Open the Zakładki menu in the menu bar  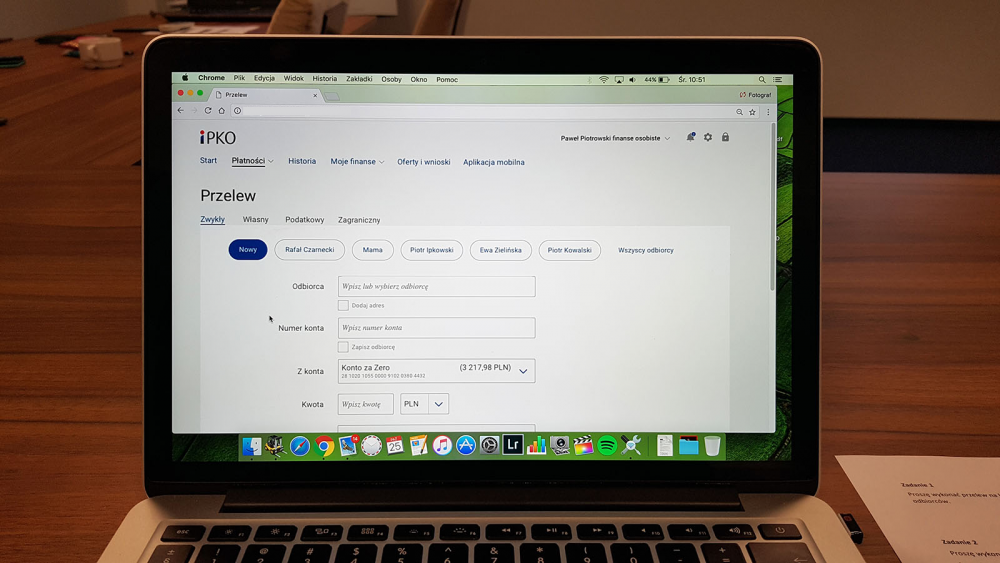[359, 79]
